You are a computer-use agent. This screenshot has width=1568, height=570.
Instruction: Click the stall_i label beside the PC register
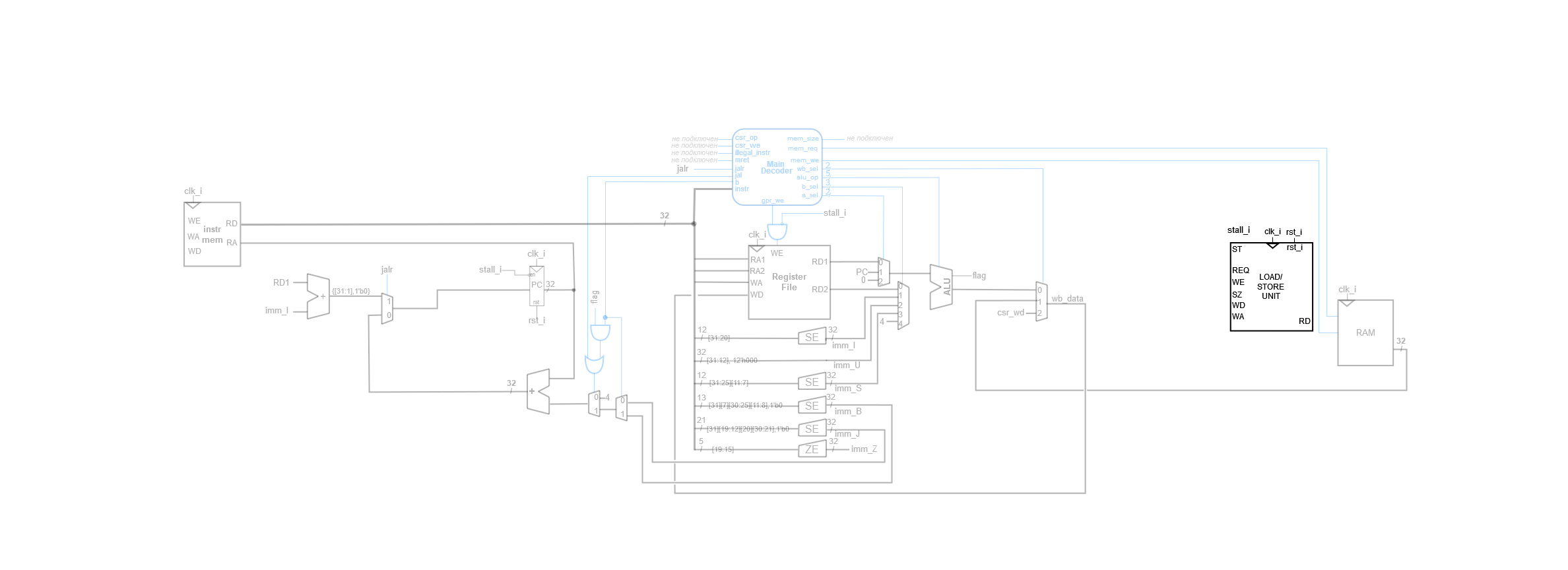(x=490, y=270)
